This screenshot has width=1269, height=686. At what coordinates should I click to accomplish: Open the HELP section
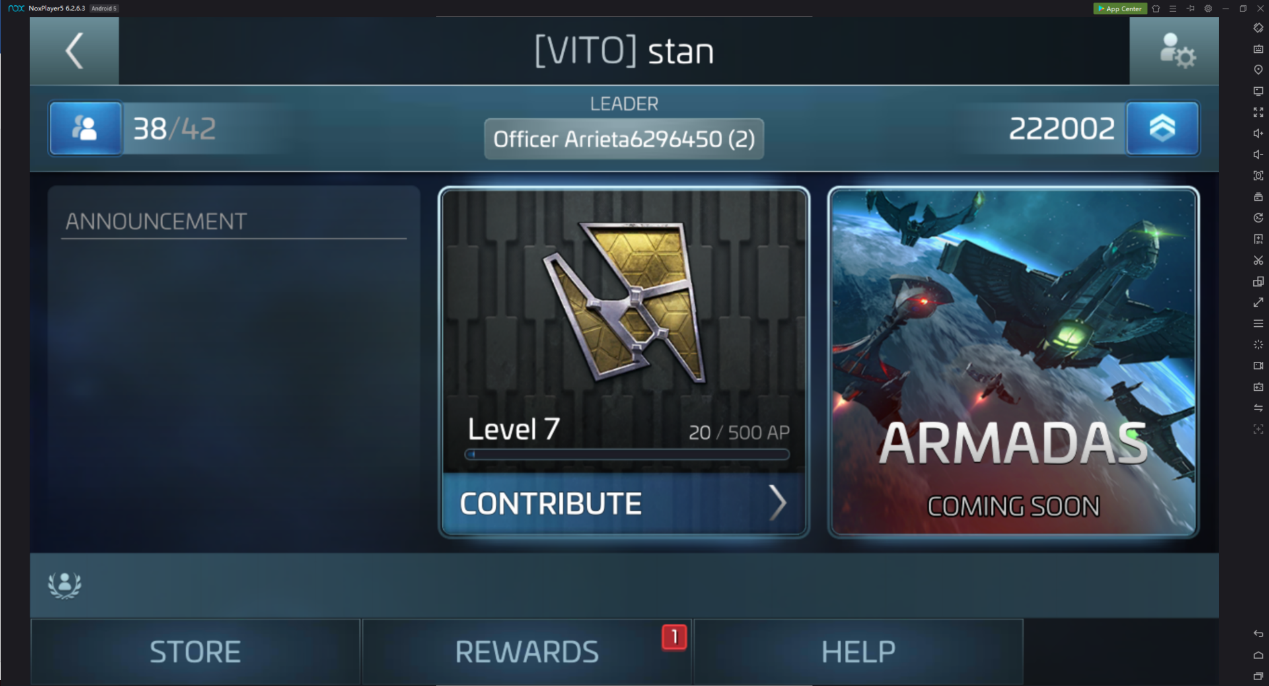(858, 652)
